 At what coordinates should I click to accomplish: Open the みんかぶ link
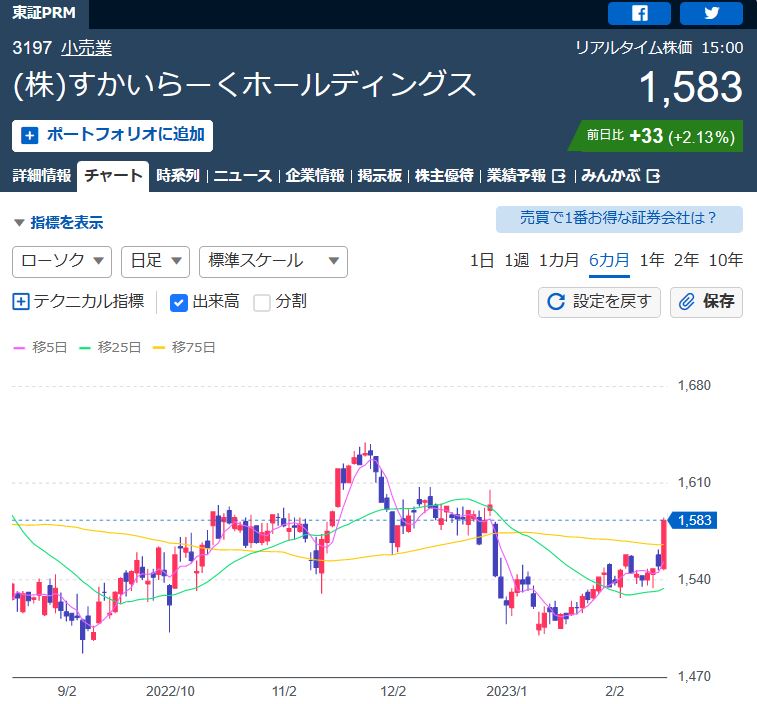pos(611,175)
